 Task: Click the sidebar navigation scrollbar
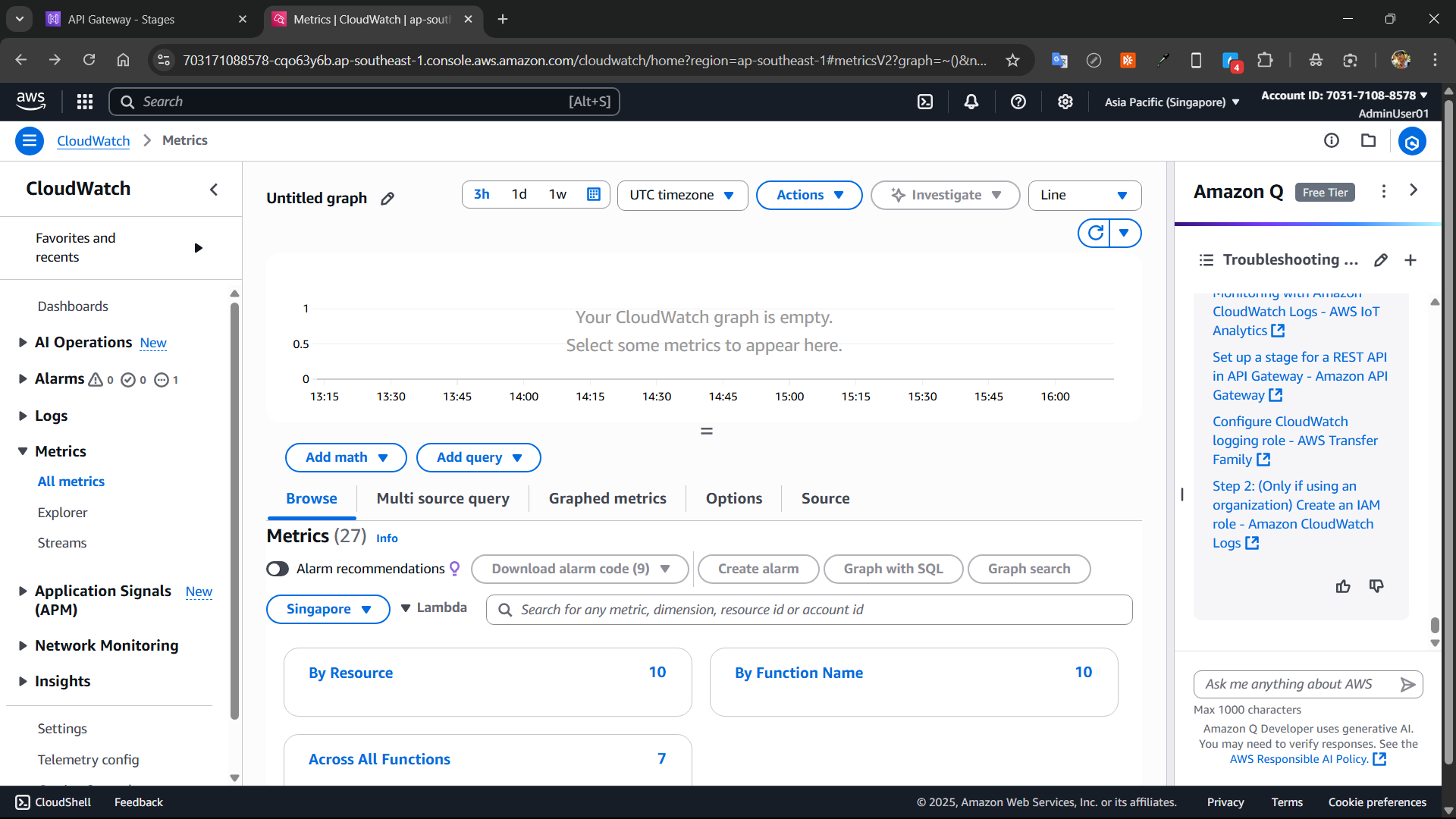(x=234, y=510)
